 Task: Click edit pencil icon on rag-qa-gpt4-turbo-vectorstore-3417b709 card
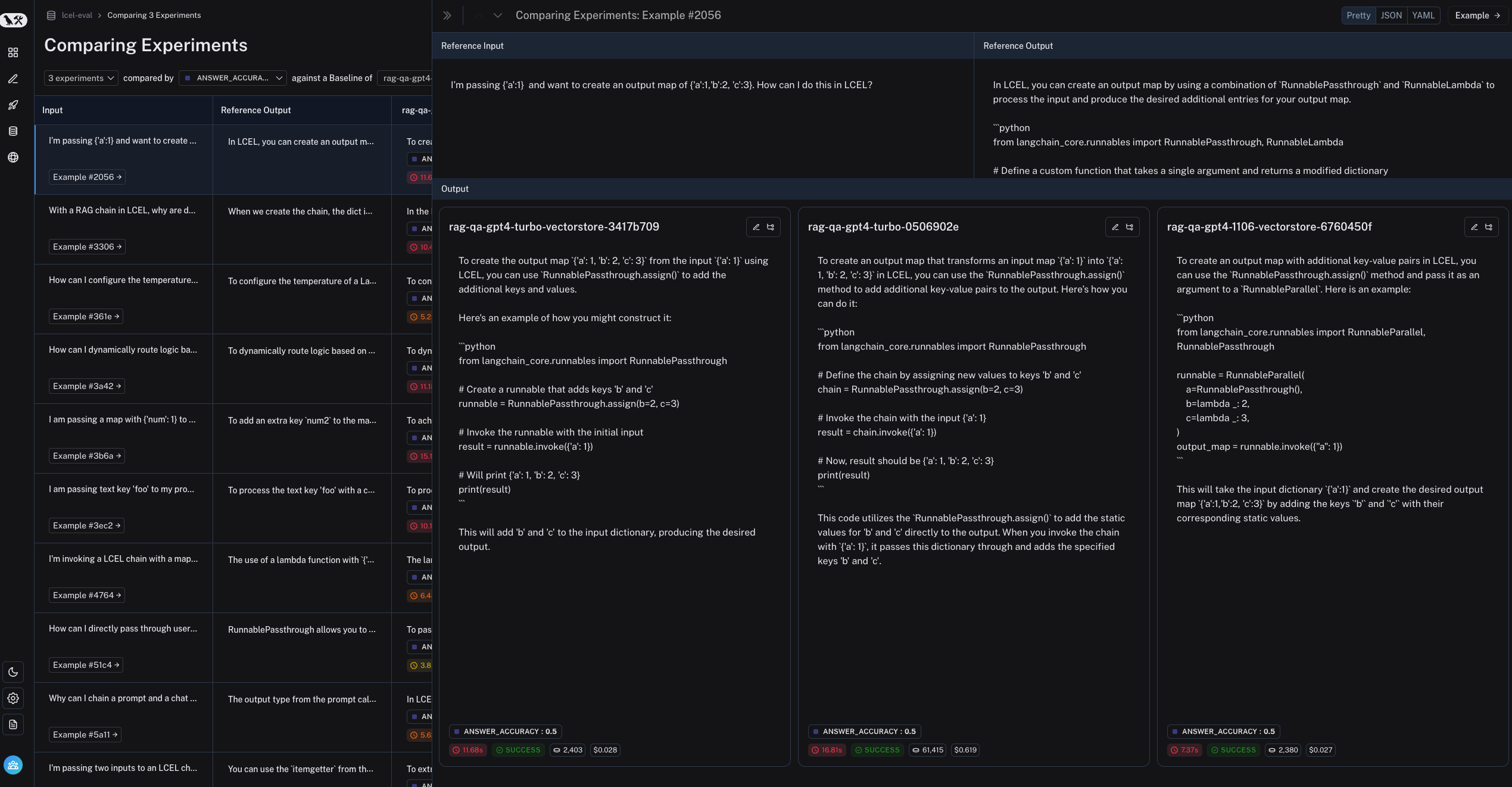756,227
